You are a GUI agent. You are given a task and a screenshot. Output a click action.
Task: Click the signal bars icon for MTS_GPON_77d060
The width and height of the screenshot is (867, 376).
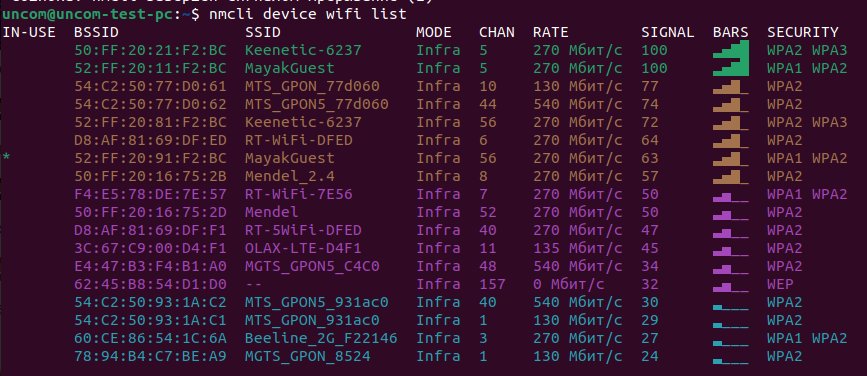click(730, 86)
